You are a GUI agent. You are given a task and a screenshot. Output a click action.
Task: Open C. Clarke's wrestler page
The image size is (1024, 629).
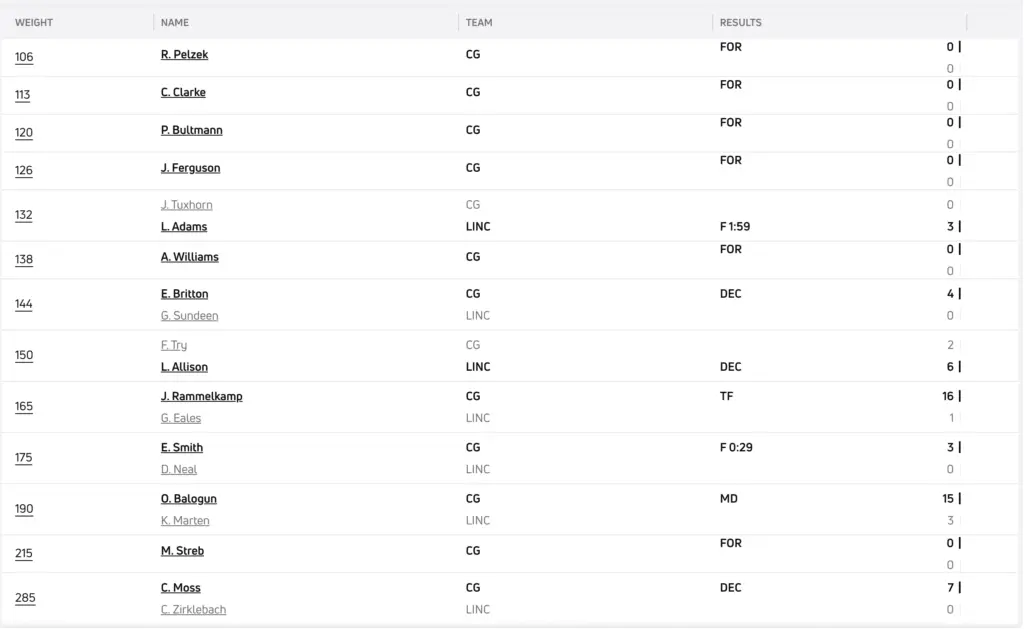pos(183,93)
